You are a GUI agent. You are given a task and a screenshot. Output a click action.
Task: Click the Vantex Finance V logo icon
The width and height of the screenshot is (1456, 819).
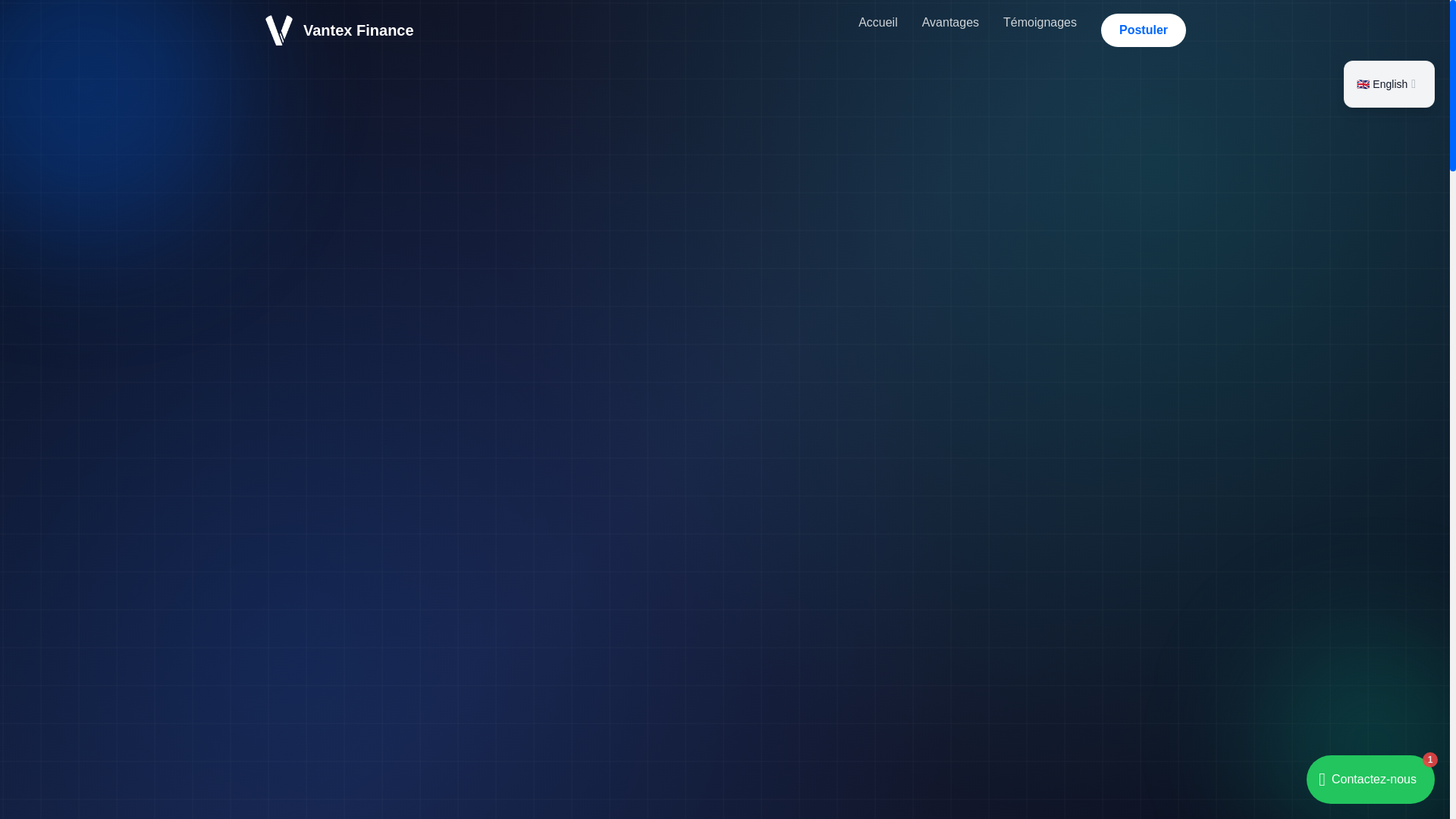pyautogui.click(x=278, y=30)
